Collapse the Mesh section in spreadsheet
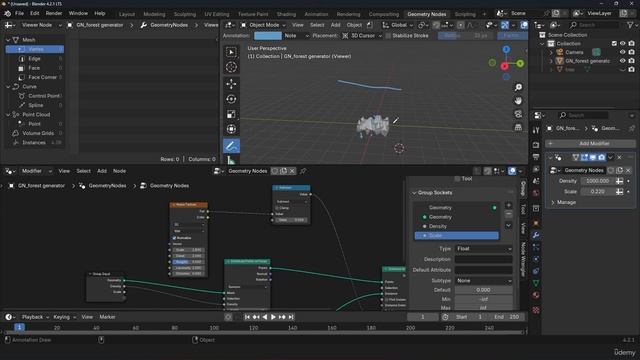 pyautogui.click(x=8, y=40)
